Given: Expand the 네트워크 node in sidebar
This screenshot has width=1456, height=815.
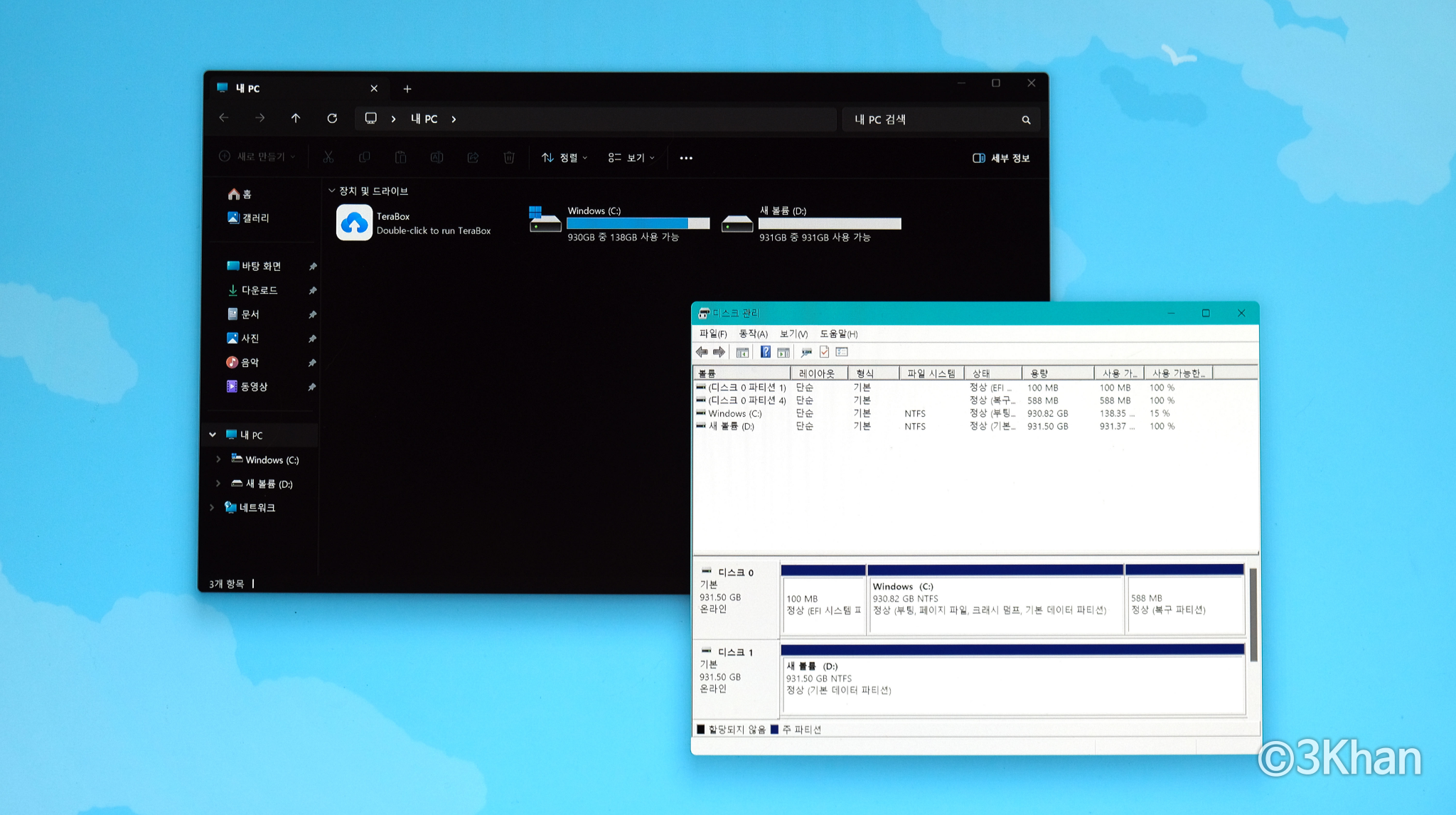Looking at the screenshot, I should click(x=212, y=507).
